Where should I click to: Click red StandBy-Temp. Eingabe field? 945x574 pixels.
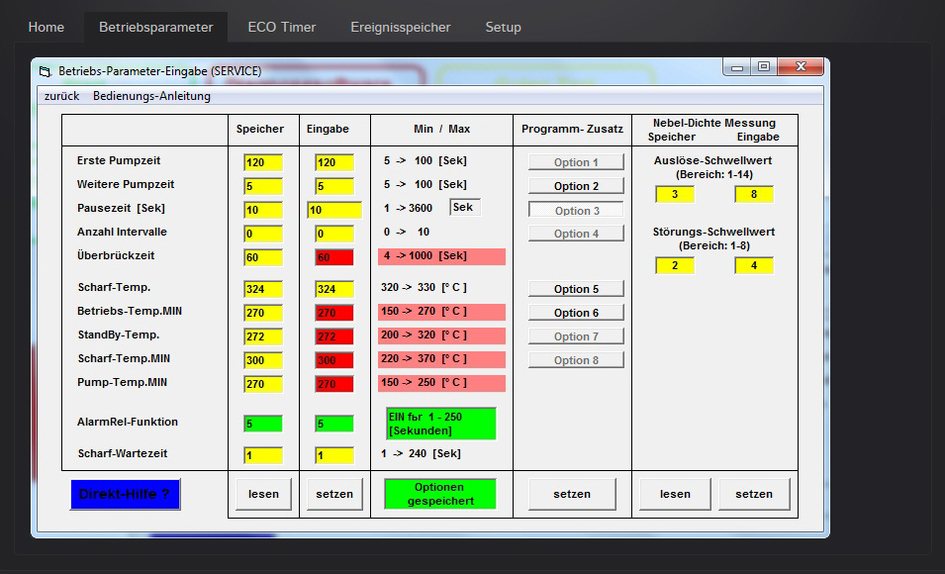[x=334, y=336]
